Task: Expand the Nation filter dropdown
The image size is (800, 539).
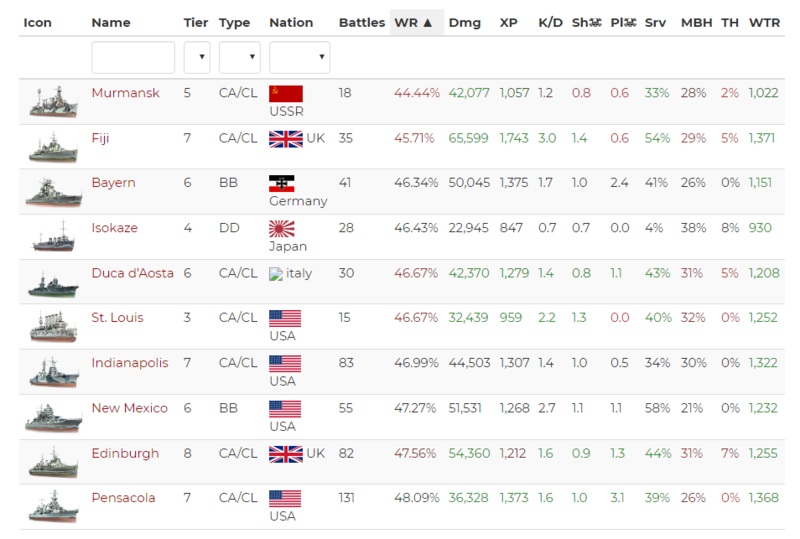Action: [x=299, y=58]
